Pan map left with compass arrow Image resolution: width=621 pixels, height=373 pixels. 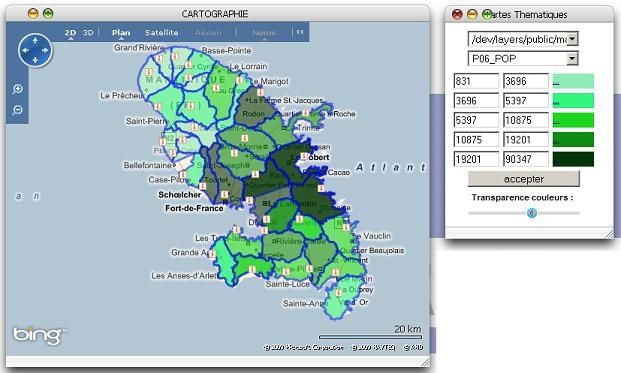coord(25,50)
